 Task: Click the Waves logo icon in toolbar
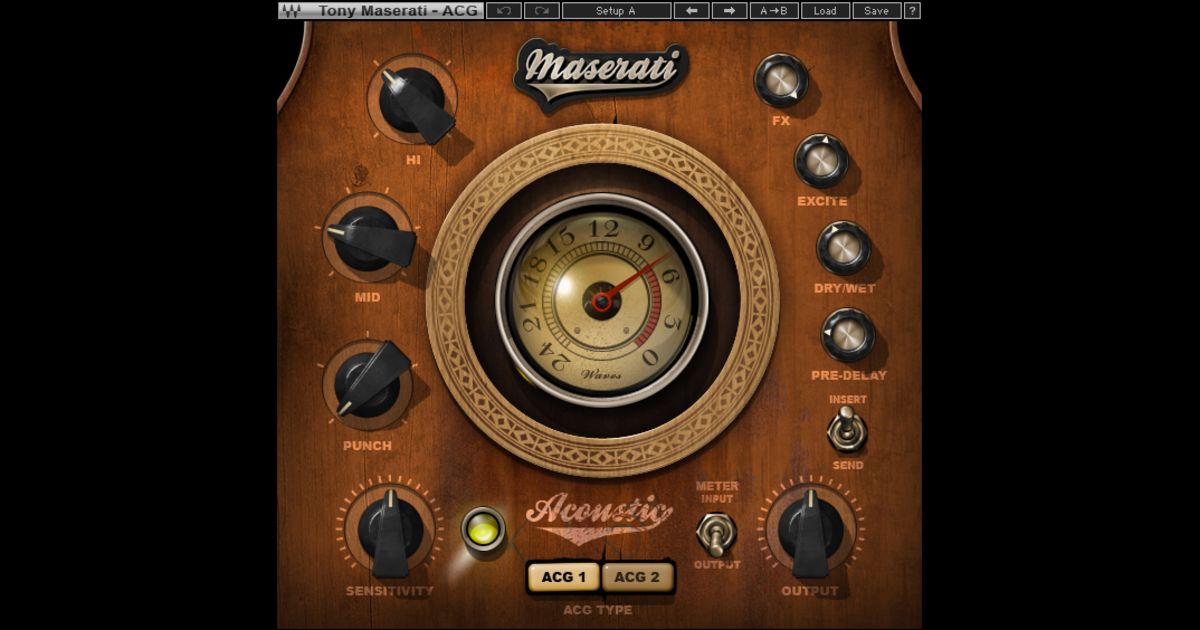(290, 11)
